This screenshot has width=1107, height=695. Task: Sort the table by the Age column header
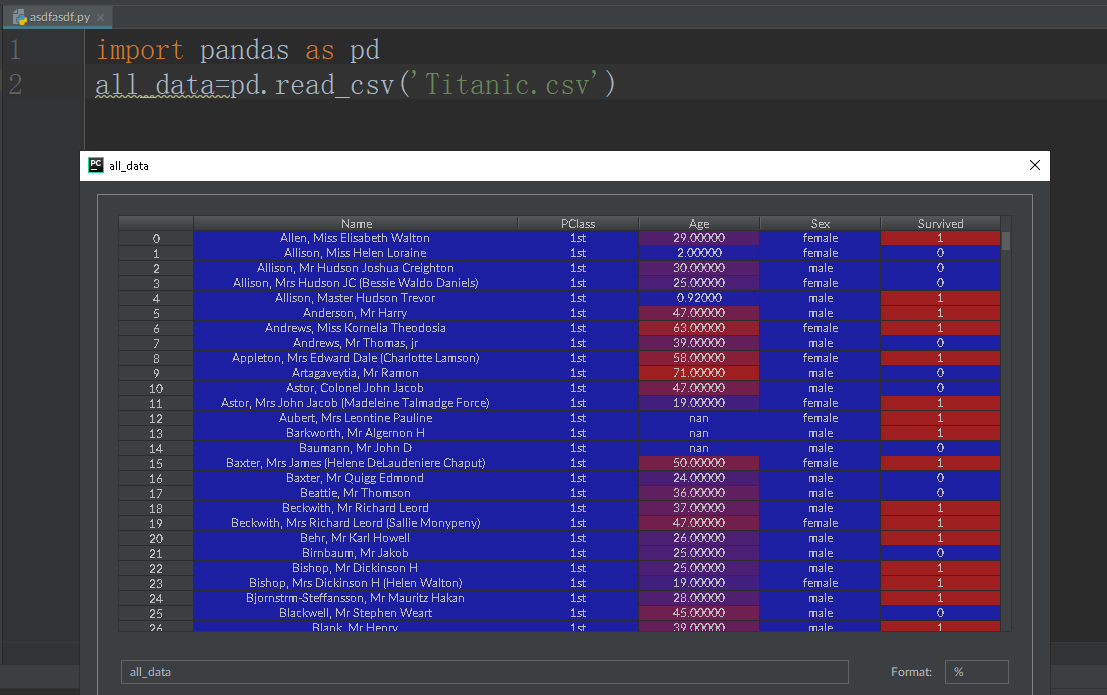point(698,222)
